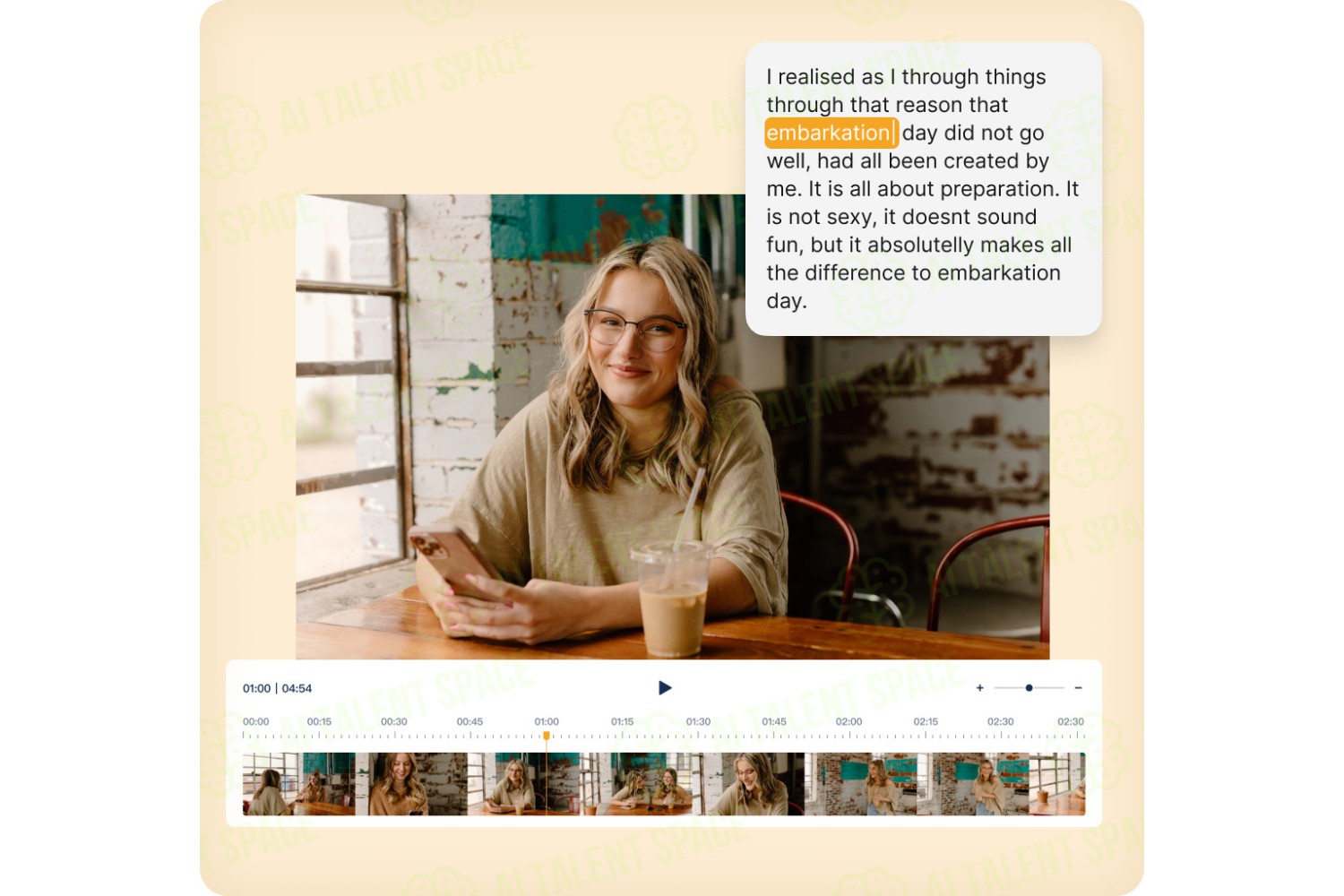Click the 00:30 timeline label
This screenshot has width=1344, height=896.
tap(394, 721)
